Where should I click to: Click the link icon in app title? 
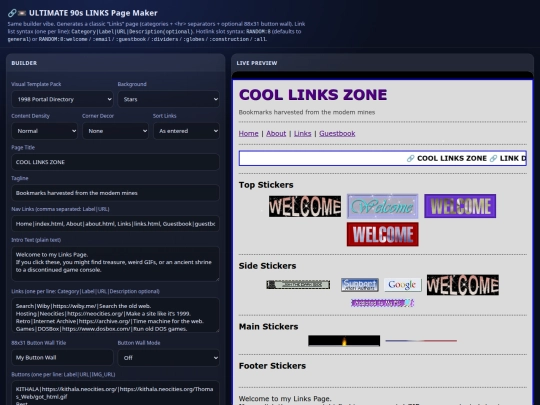(x=12, y=13)
